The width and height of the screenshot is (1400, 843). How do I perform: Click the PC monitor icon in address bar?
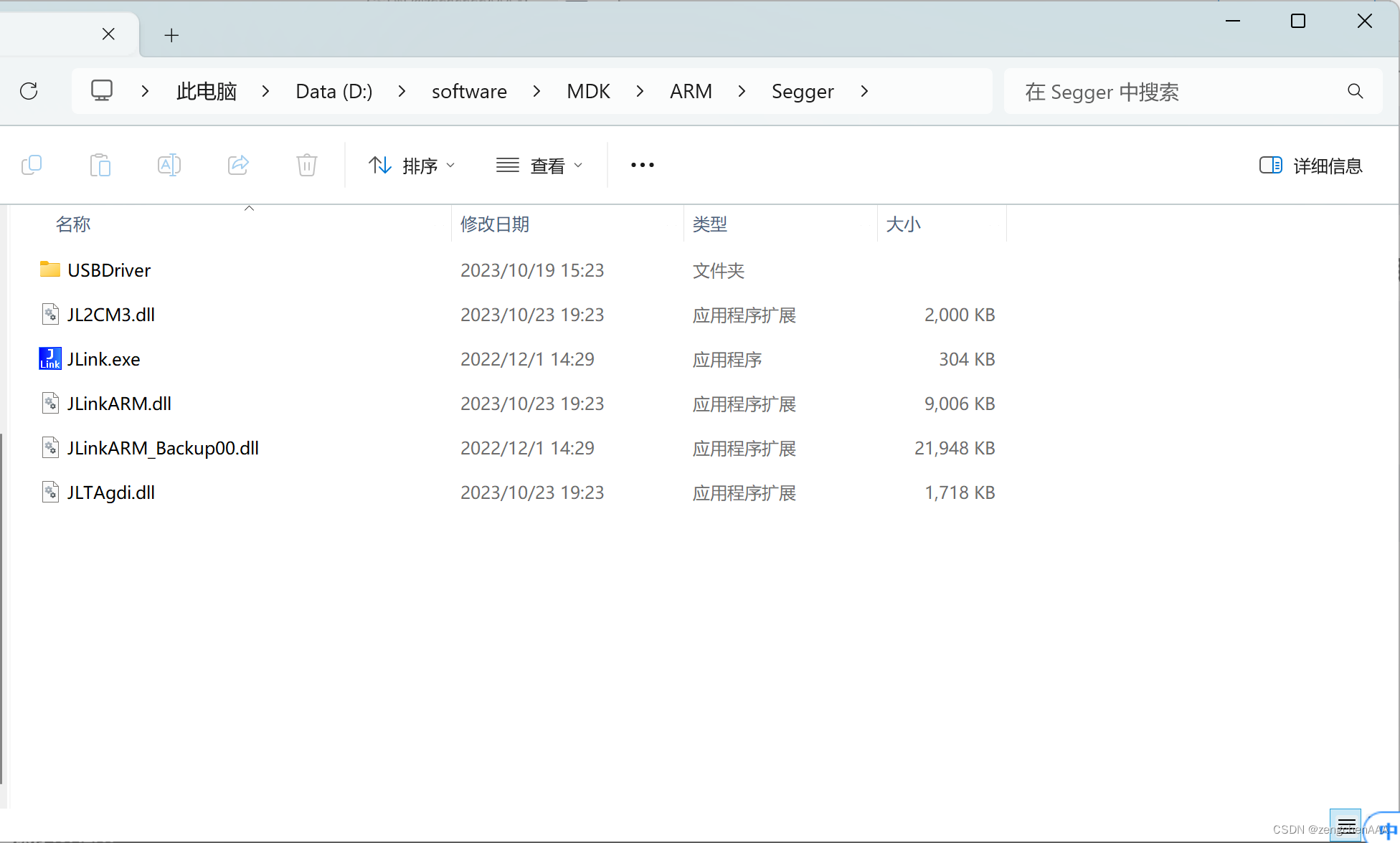click(102, 90)
